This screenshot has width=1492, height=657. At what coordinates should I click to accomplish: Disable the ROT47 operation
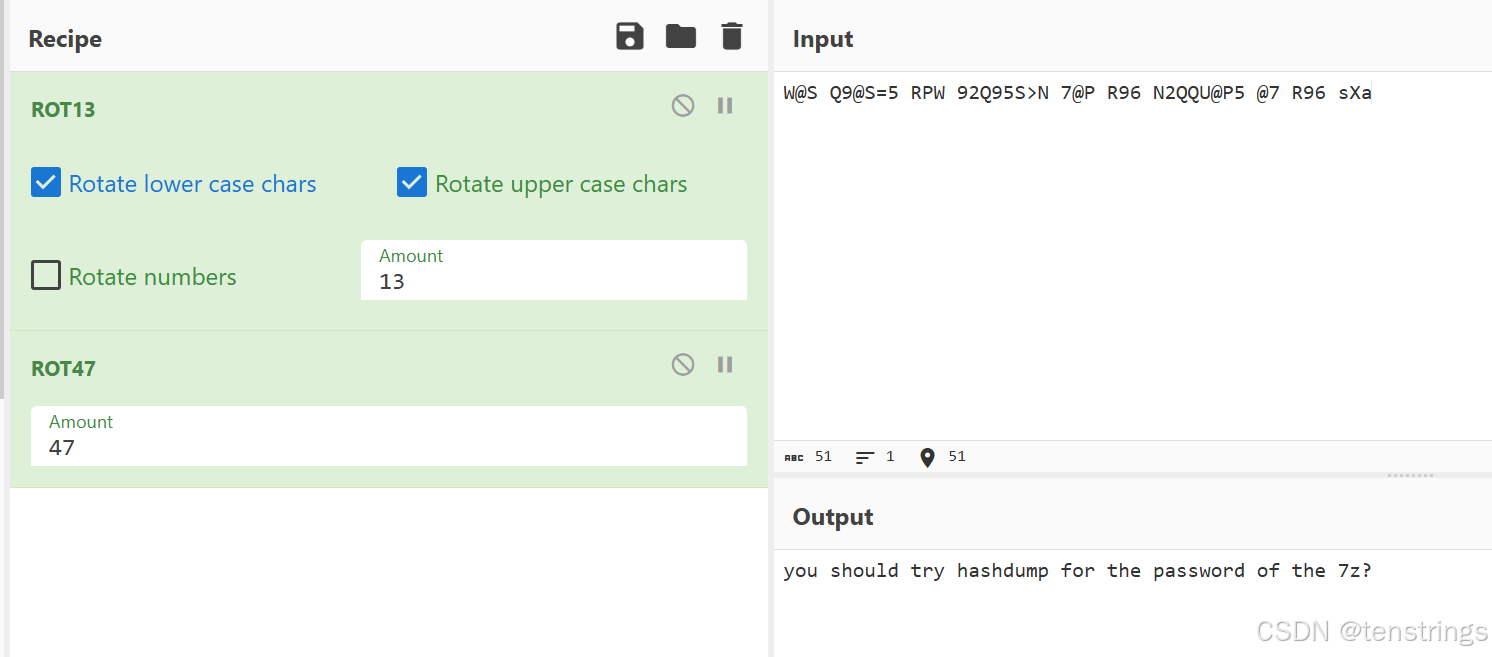pos(683,364)
